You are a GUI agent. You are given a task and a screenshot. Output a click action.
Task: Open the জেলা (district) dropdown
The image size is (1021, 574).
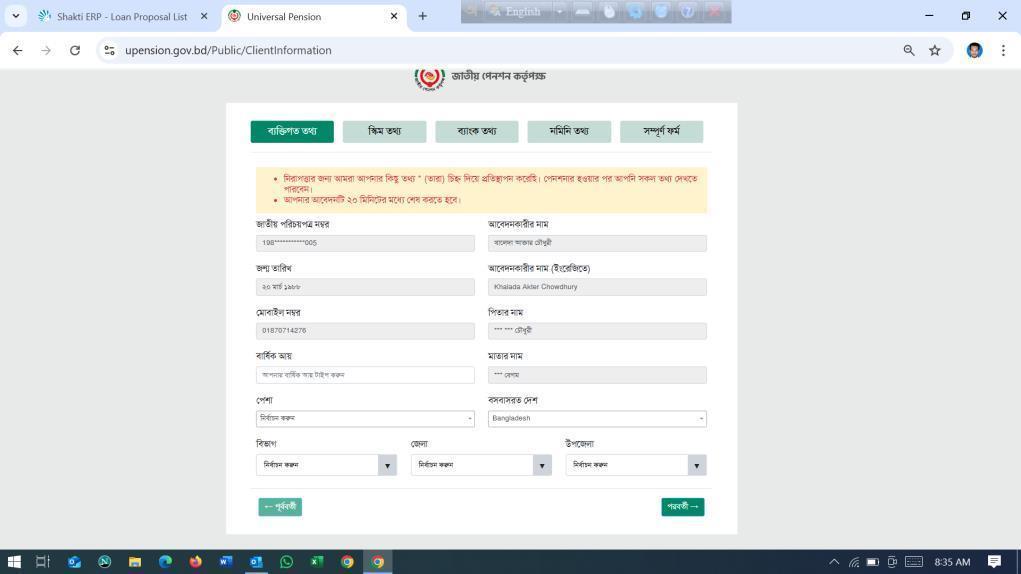click(x=481, y=465)
